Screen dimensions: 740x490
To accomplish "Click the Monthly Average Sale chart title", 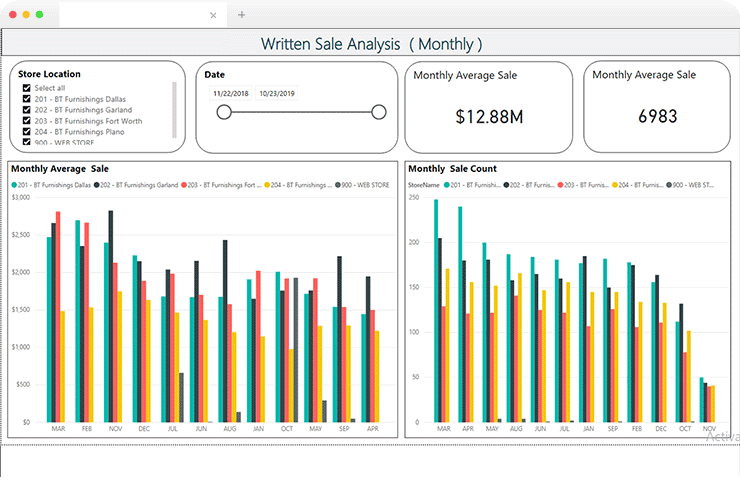I will pyautogui.click(x=60, y=169).
